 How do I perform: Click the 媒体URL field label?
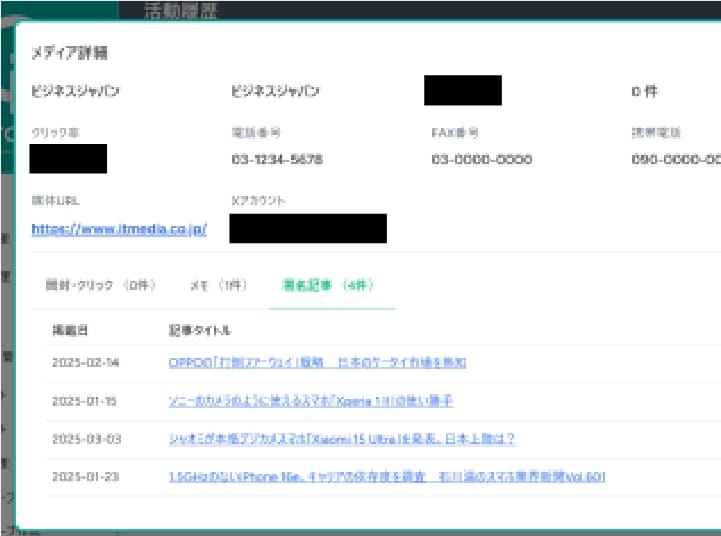(55, 200)
